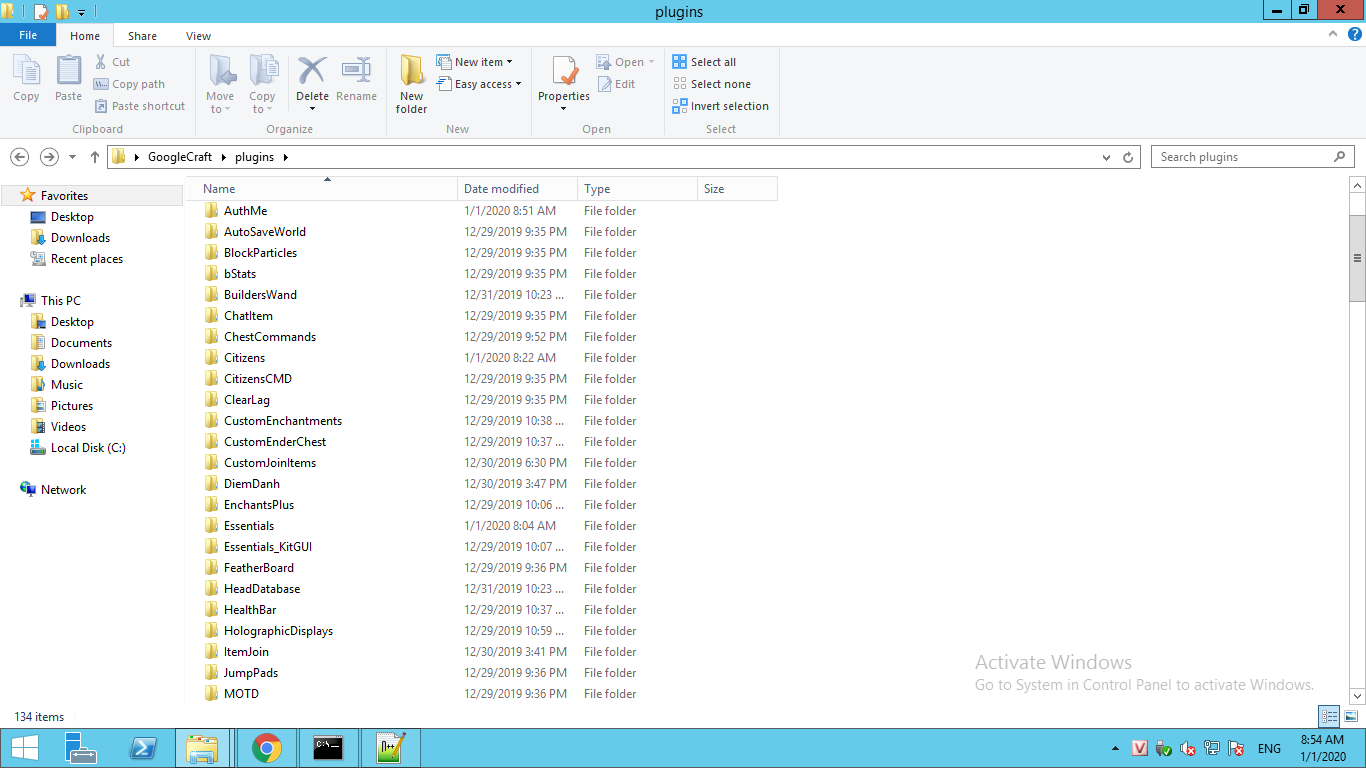Screen dimensions: 1366x768
Task: Open Explorer Help via the question mark icon
Action: pos(1355,34)
